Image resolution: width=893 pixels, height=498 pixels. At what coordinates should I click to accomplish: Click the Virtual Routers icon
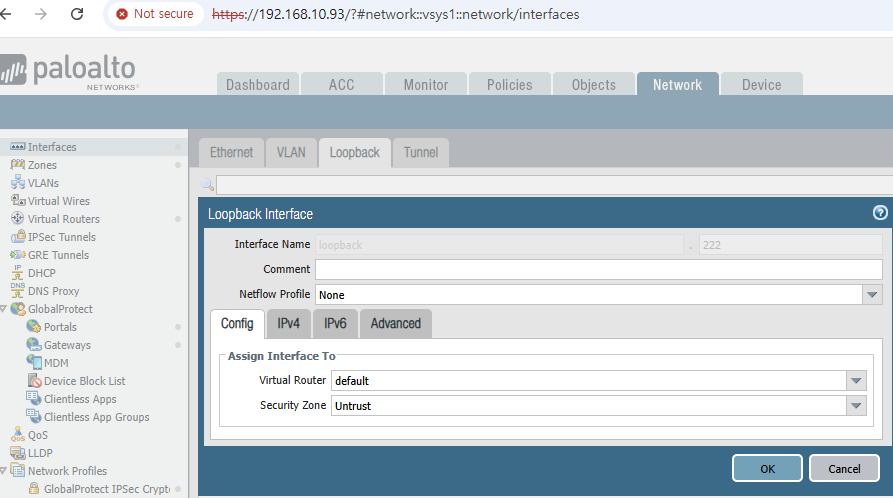tap(18, 219)
